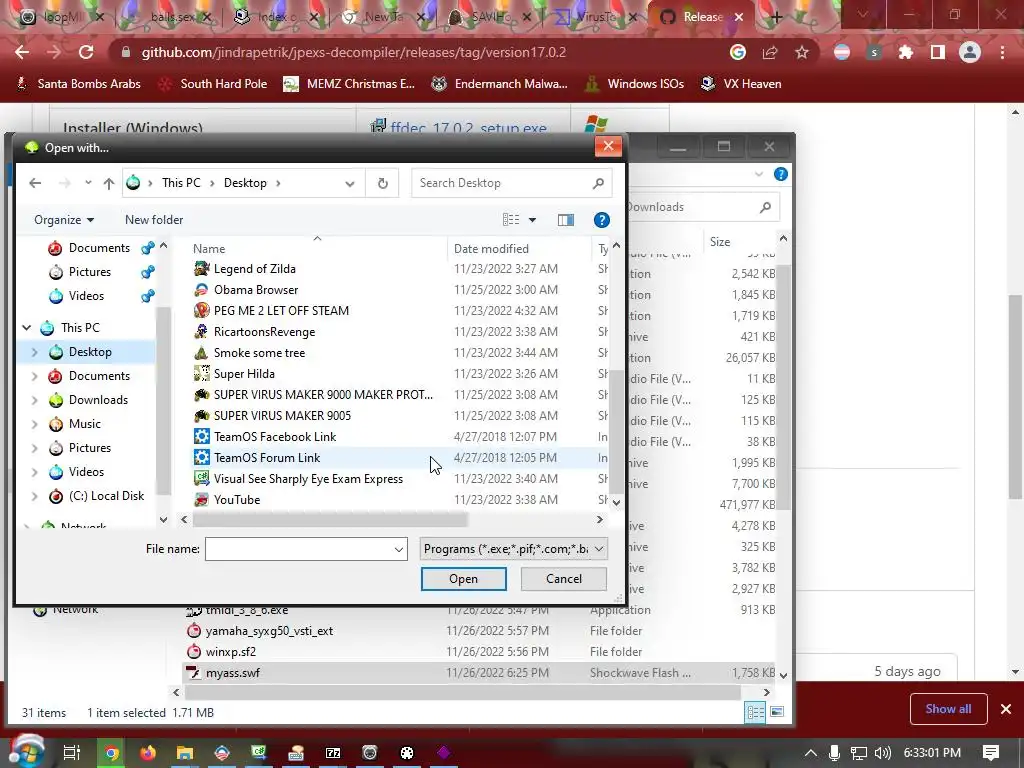Open the recent locations dropdown arrow
This screenshot has height=768, width=1024.
click(88, 183)
